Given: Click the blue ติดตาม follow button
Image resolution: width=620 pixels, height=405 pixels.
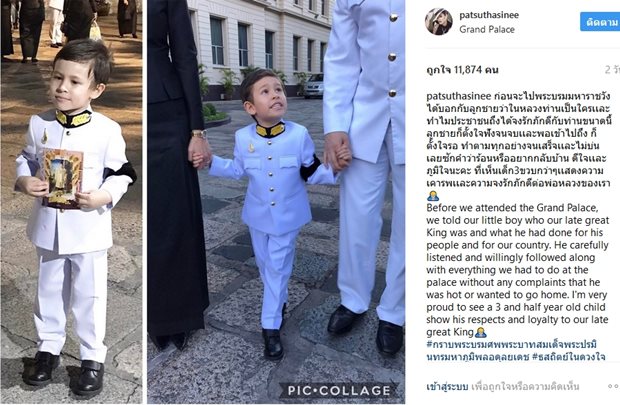Looking at the screenshot, I should tap(600, 22).
